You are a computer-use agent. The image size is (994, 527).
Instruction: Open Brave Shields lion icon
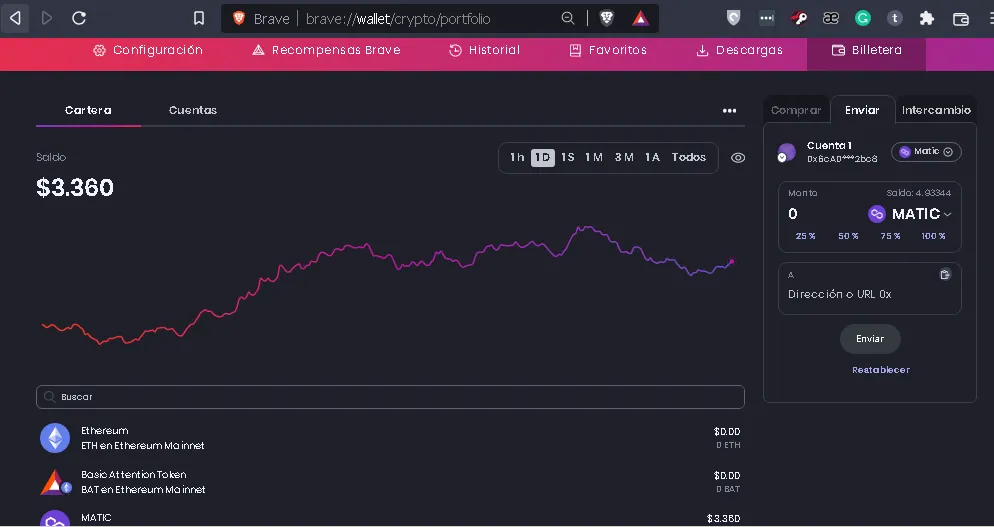point(607,18)
